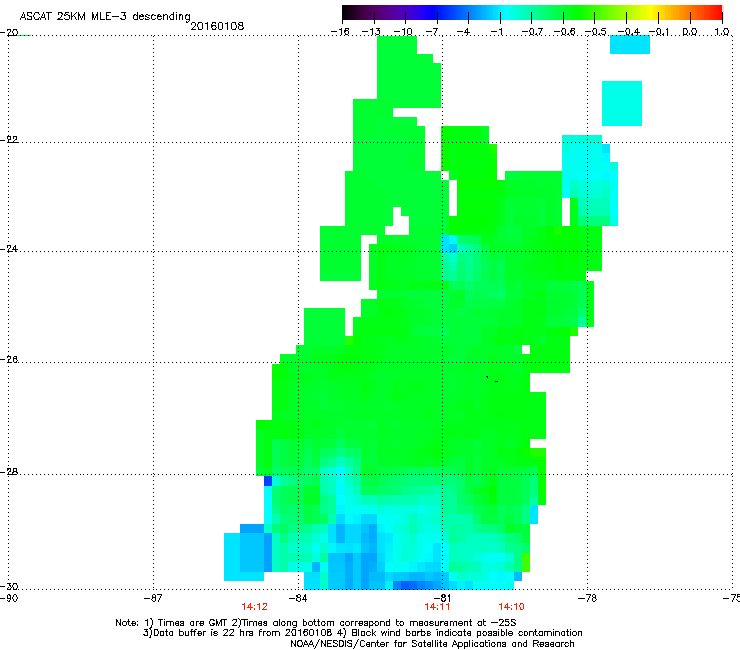Select the -0.6 color scale label
The height and width of the screenshot is (650, 740).
coord(563,32)
